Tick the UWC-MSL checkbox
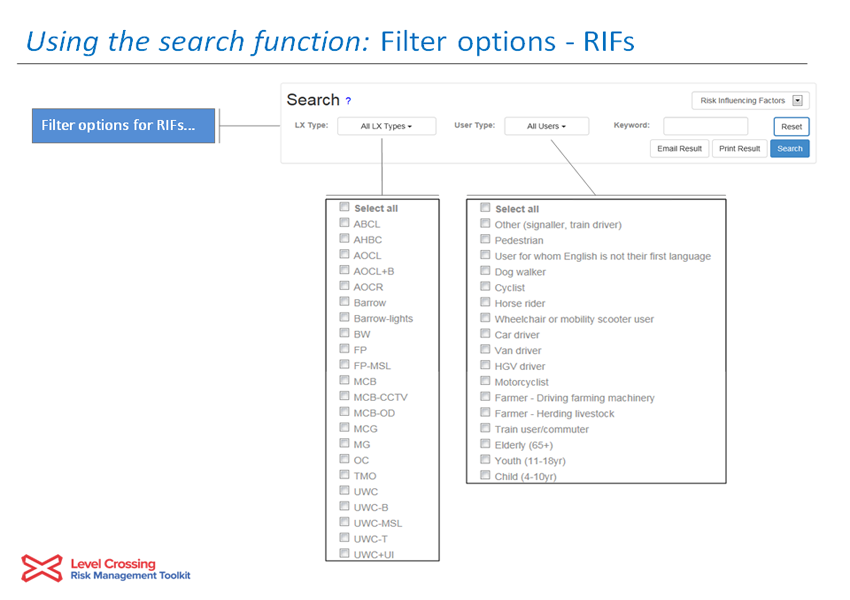Screen dimensions: 850x600 pyautogui.click(x=344, y=521)
